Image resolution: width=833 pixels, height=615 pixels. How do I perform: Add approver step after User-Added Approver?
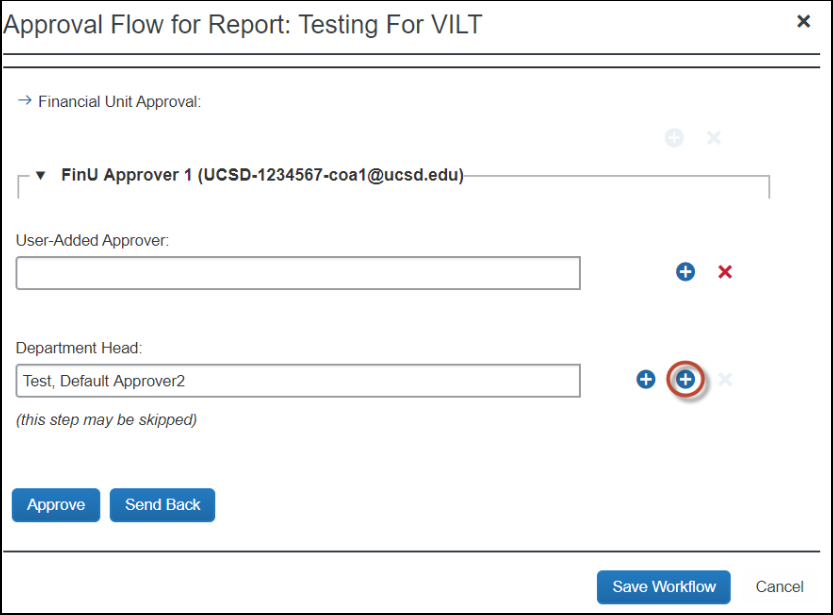(685, 272)
